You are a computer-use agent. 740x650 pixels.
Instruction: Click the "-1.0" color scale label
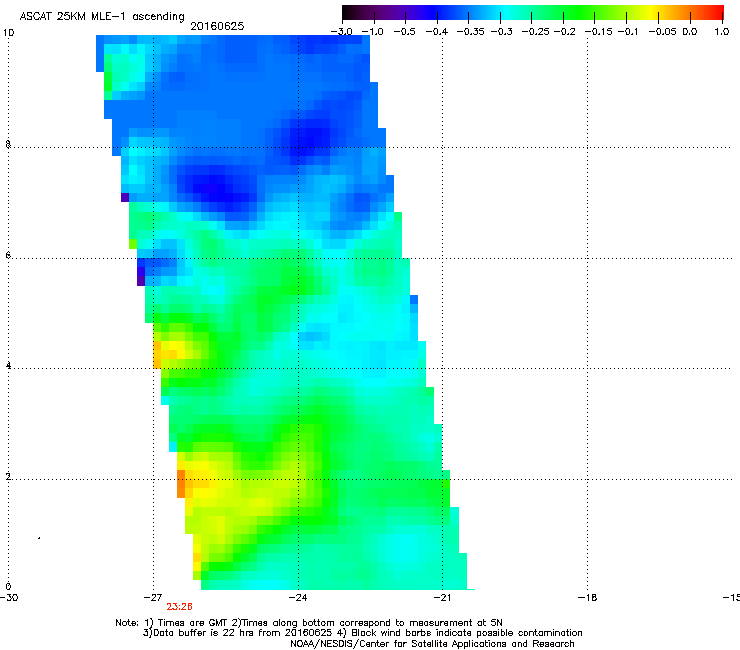click(373, 32)
